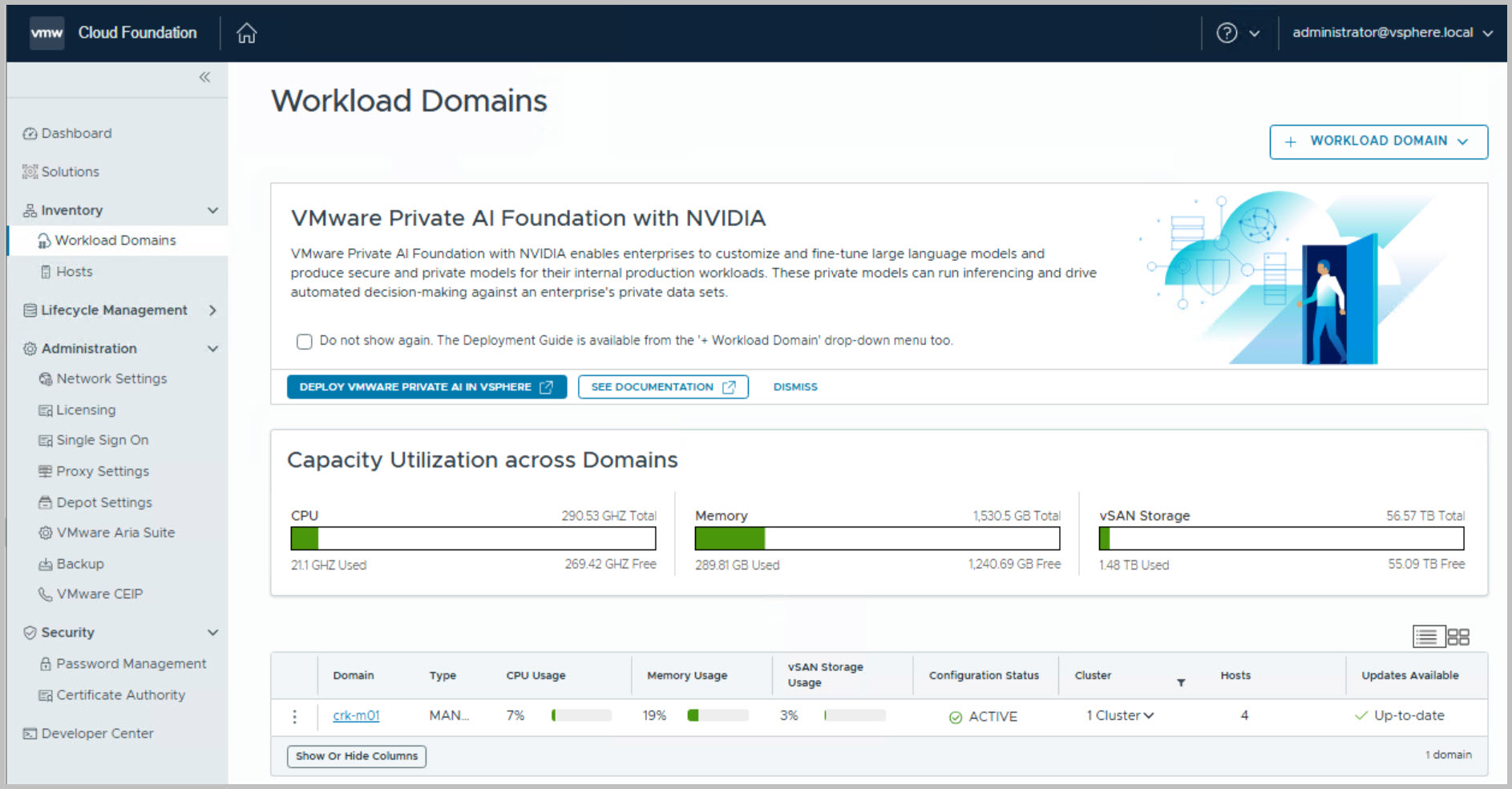Switch to list view icon
Screen dimensions: 1512x789
click(x=1427, y=637)
